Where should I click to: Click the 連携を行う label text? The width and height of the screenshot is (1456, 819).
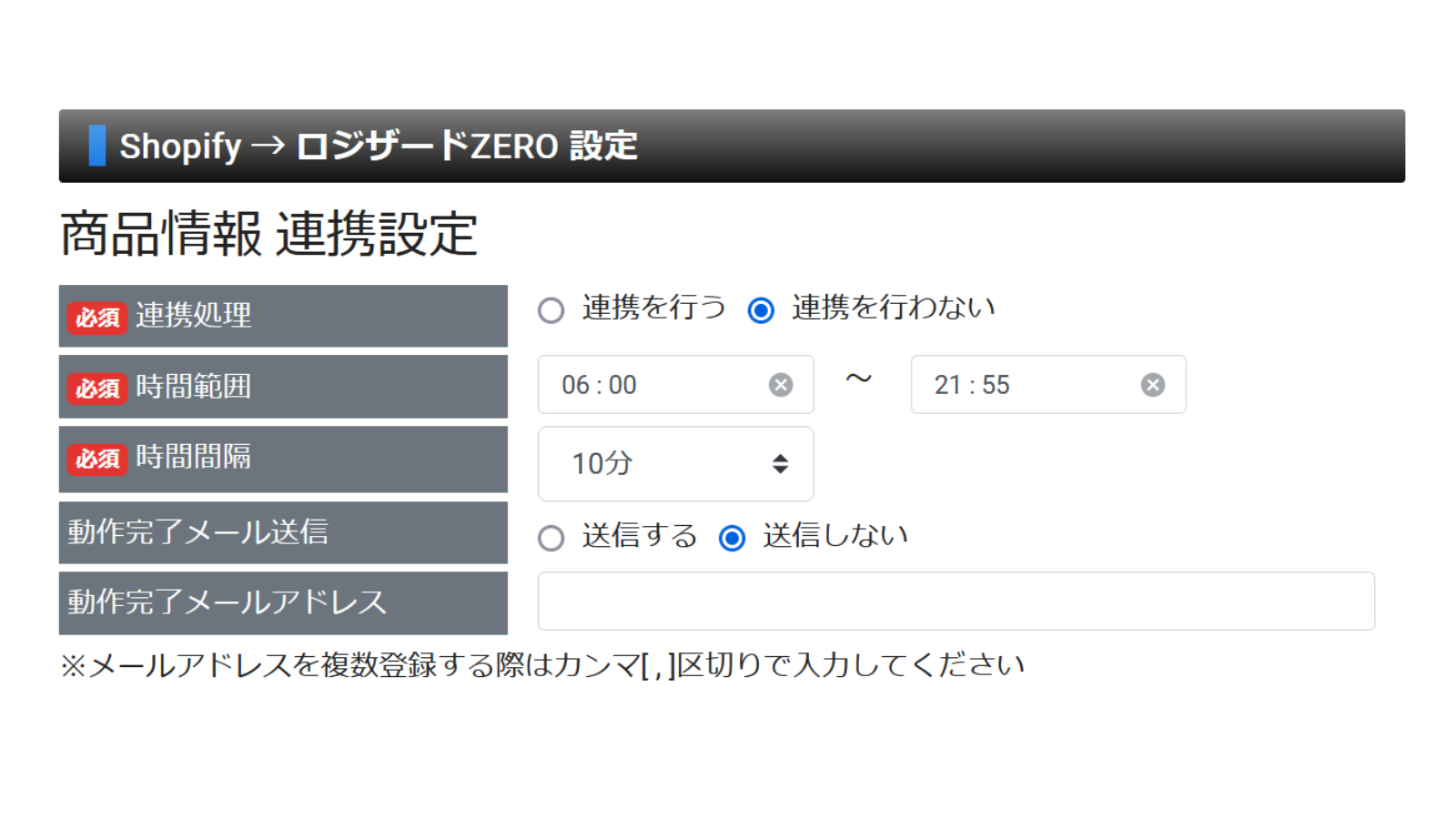pyautogui.click(x=653, y=308)
